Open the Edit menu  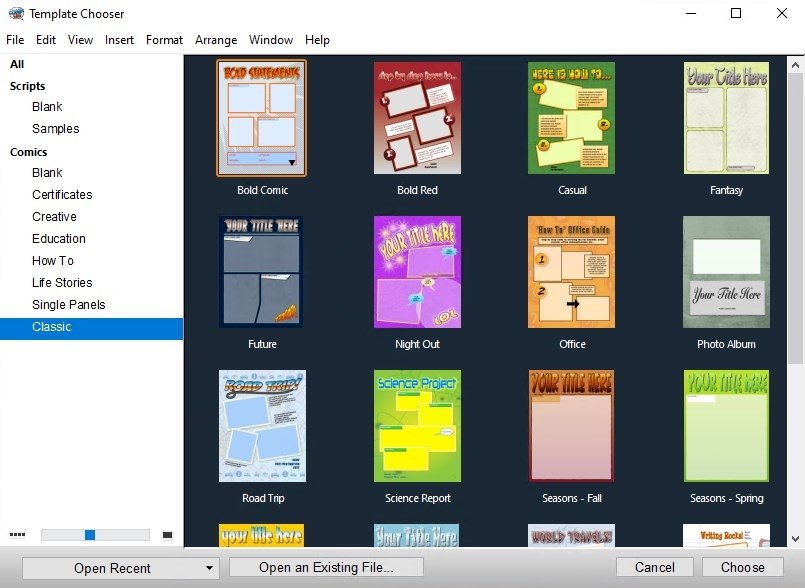(46, 40)
